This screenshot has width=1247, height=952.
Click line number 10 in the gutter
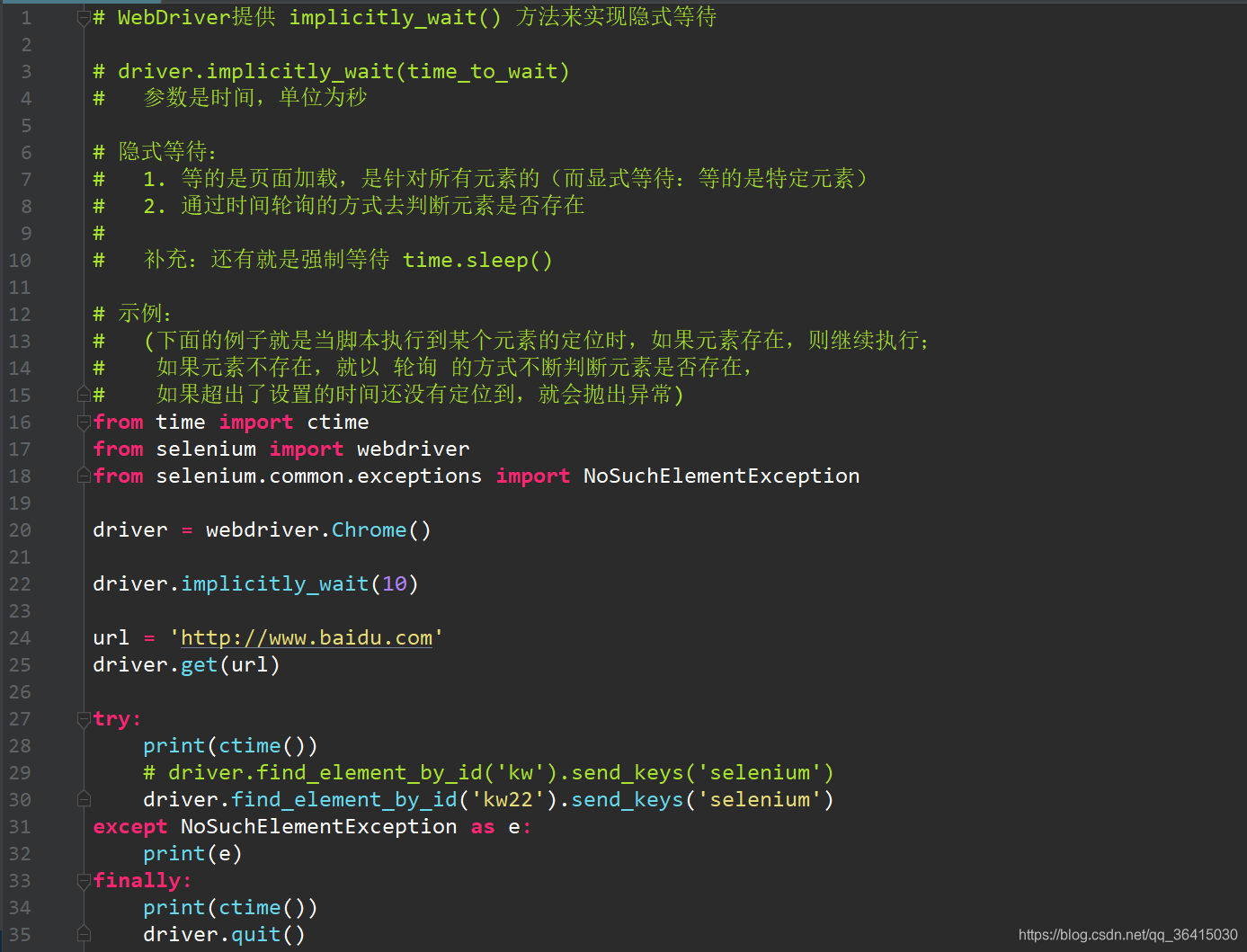pyautogui.click(x=20, y=261)
